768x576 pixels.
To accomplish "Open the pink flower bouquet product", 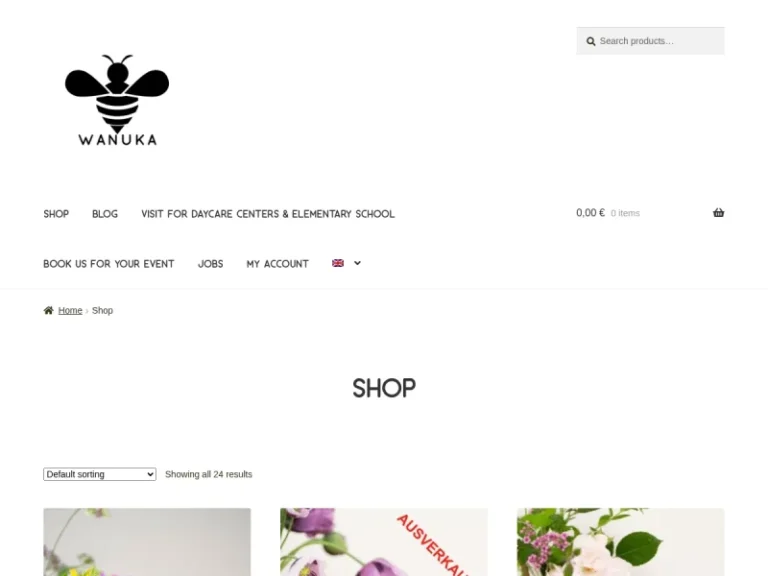I will pyautogui.click(x=621, y=542).
